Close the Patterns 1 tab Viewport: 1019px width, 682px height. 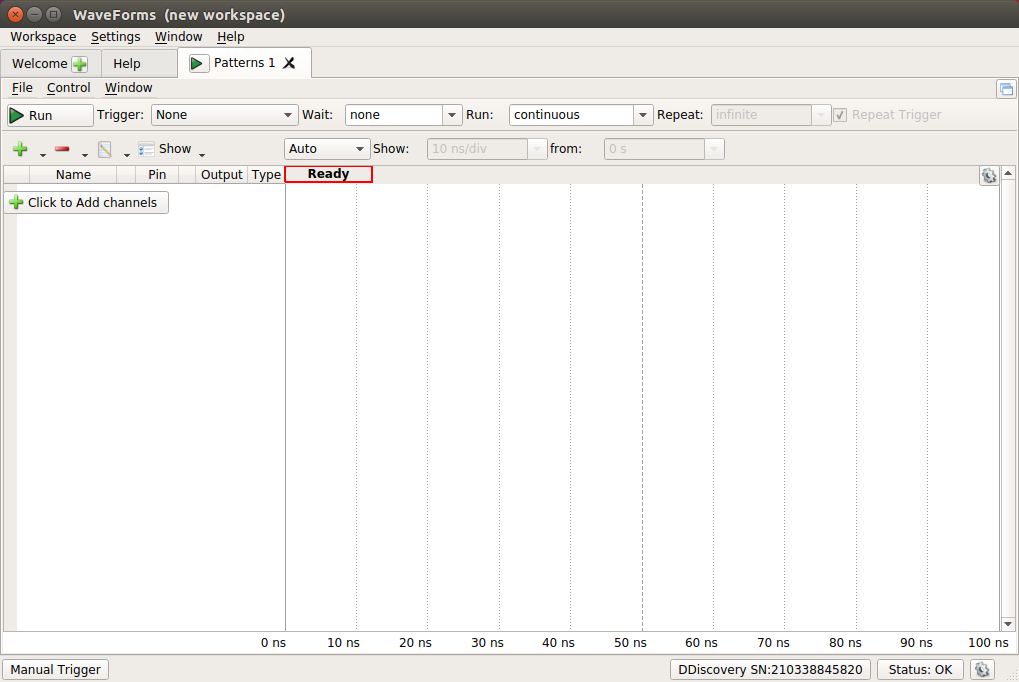[x=289, y=62]
